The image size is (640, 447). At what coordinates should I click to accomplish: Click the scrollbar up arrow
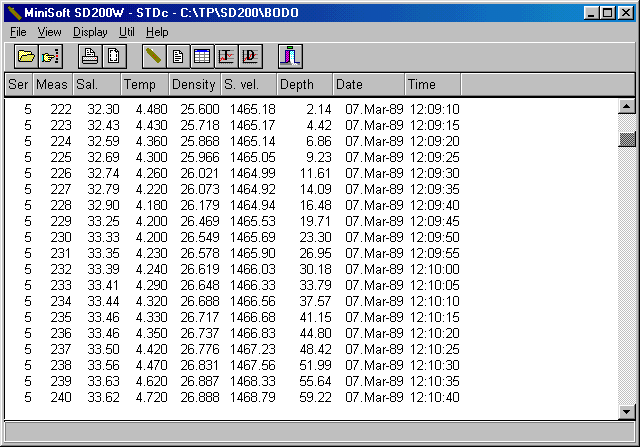(x=627, y=107)
